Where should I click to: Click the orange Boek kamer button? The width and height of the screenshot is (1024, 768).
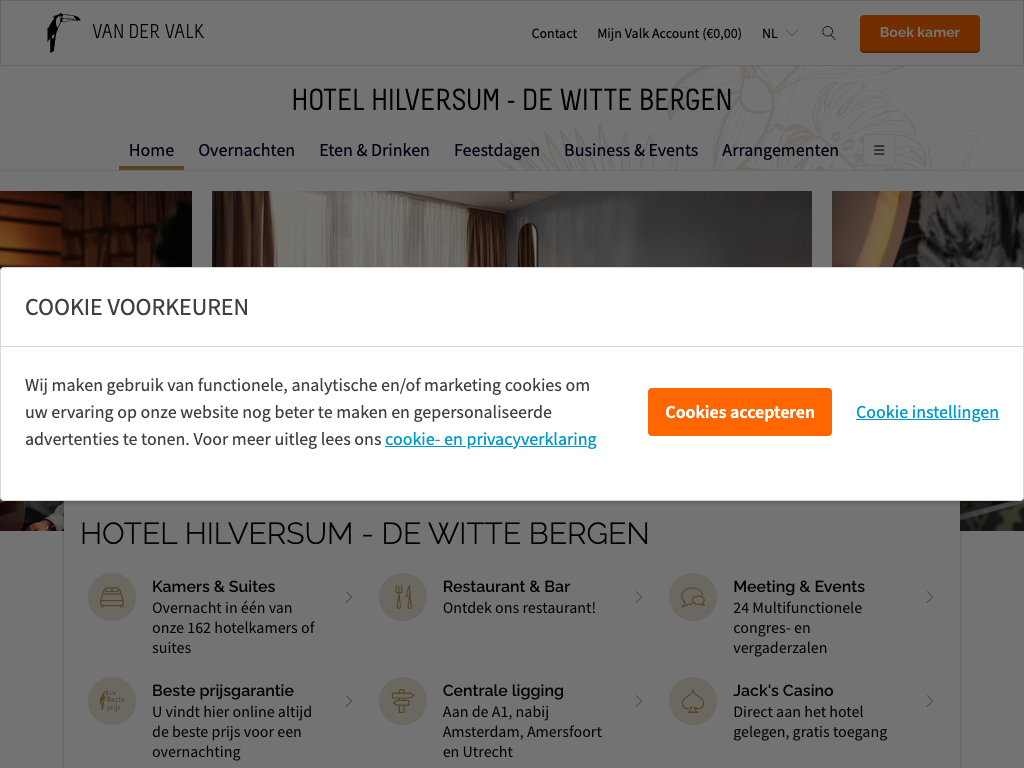coord(920,33)
